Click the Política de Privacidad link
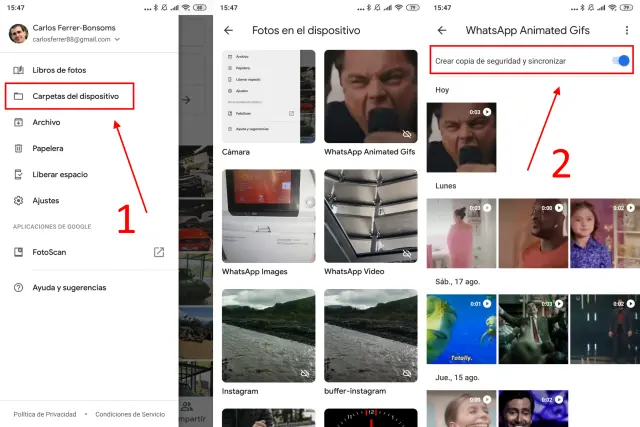The width and height of the screenshot is (640, 427). [x=46, y=414]
